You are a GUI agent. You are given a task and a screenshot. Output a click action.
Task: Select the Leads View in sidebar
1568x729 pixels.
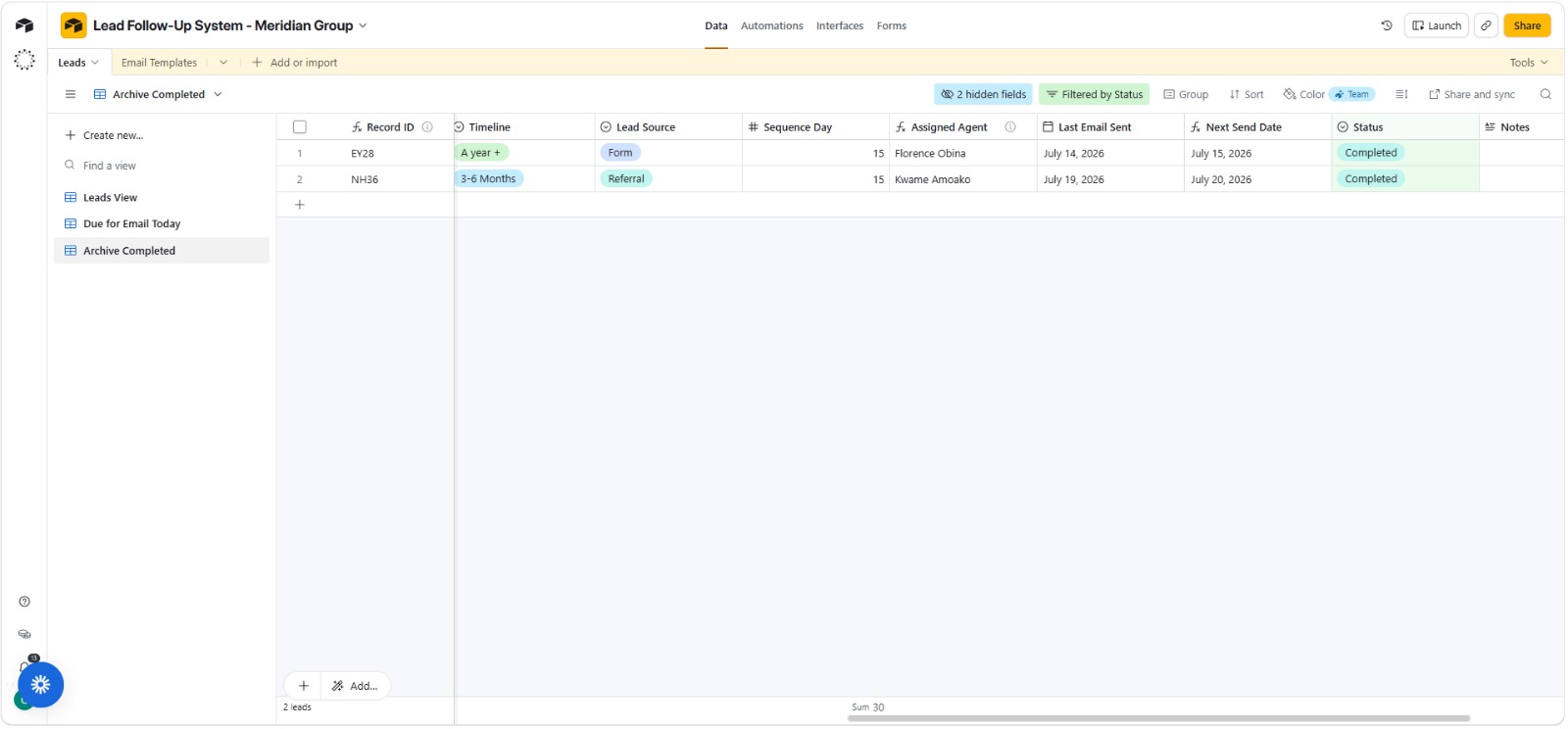point(162,197)
